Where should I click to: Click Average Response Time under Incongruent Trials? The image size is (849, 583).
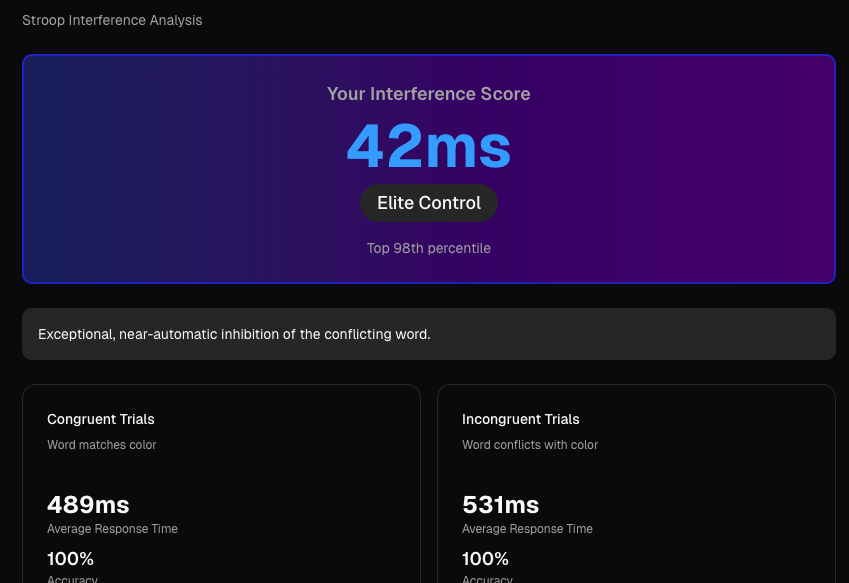pyautogui.click(x=527, y=529)
